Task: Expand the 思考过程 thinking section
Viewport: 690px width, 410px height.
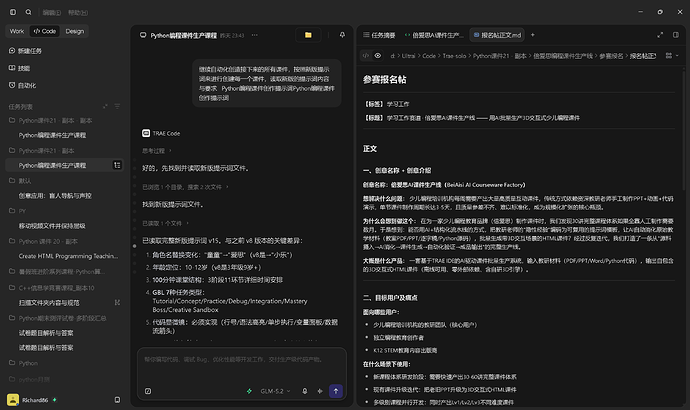Action: (157, 151)
